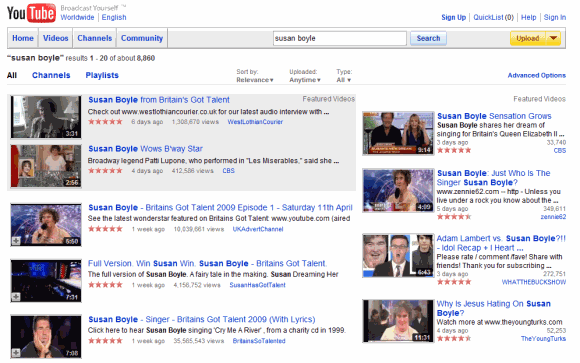580x363 pixels.
Task: Click the Sign Up link
Action: point(453,17)
